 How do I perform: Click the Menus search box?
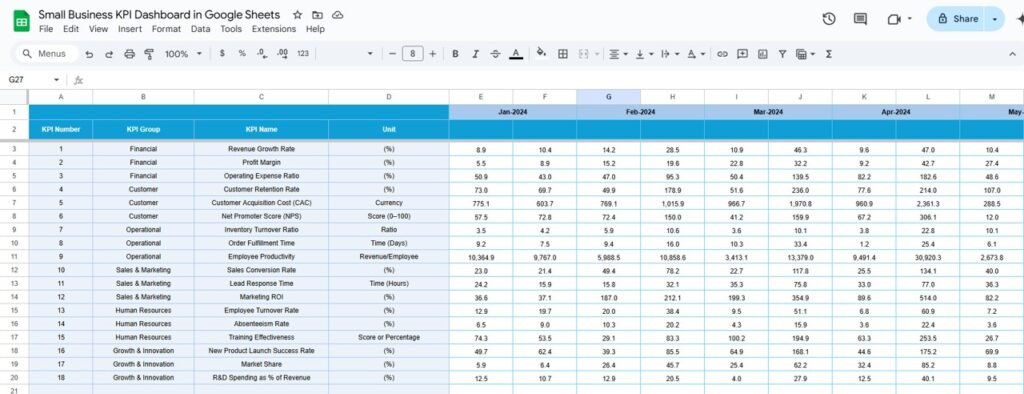point(46,54)
